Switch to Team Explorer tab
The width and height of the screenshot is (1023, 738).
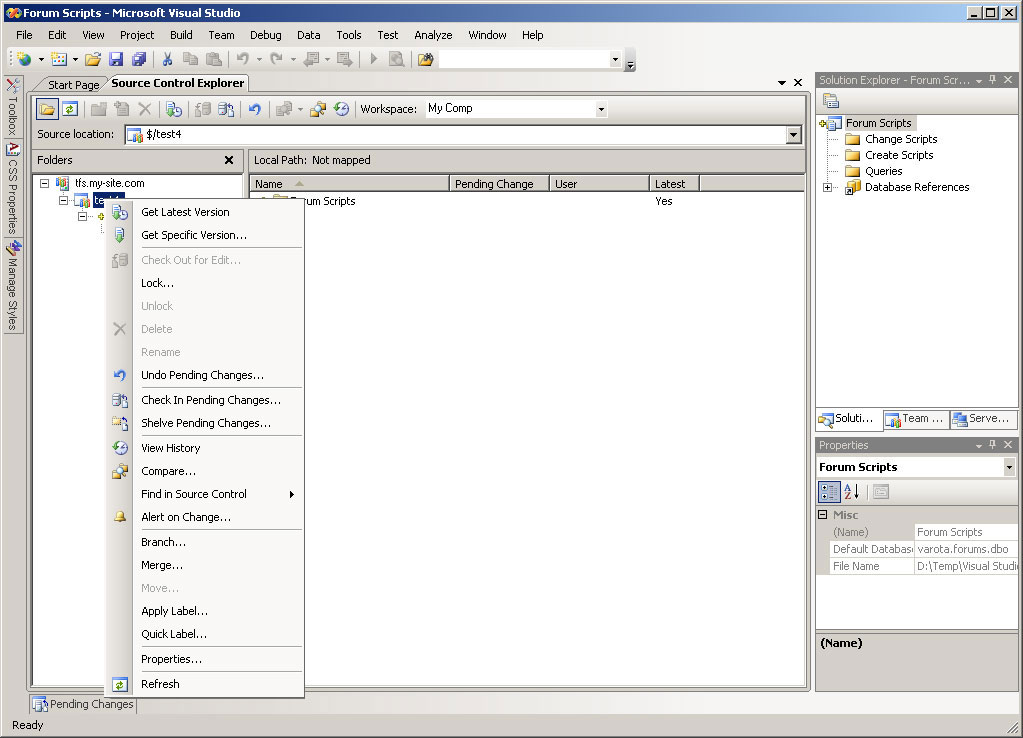[916, 419]
